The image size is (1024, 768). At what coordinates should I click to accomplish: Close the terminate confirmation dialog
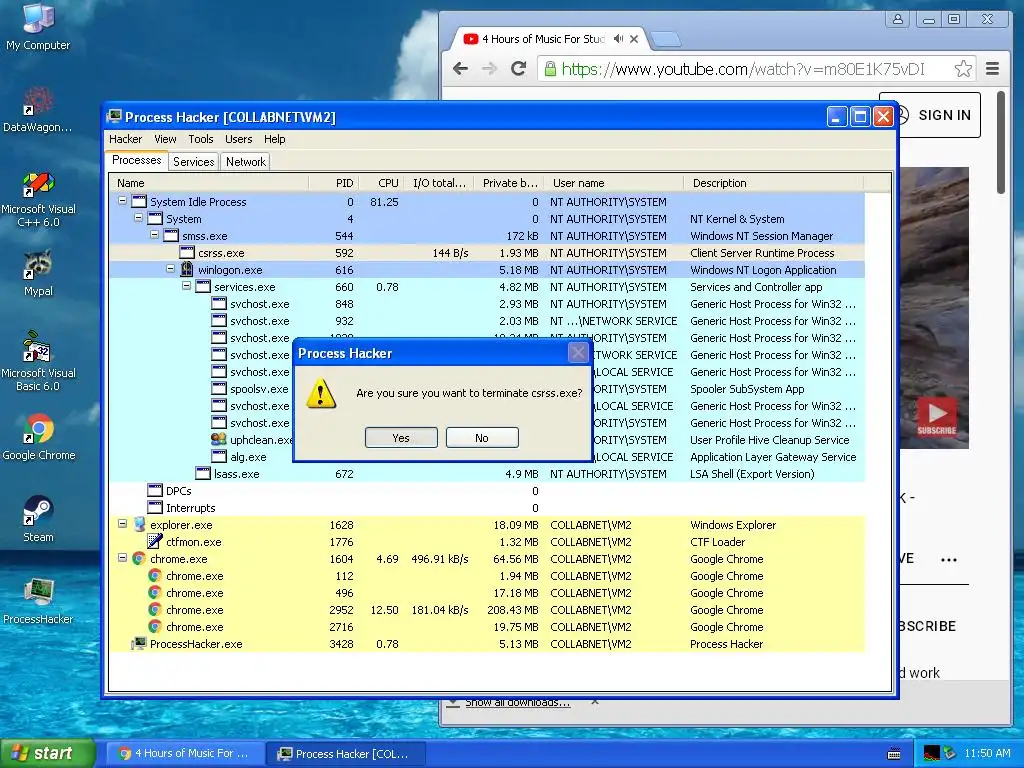click(578, 353)
